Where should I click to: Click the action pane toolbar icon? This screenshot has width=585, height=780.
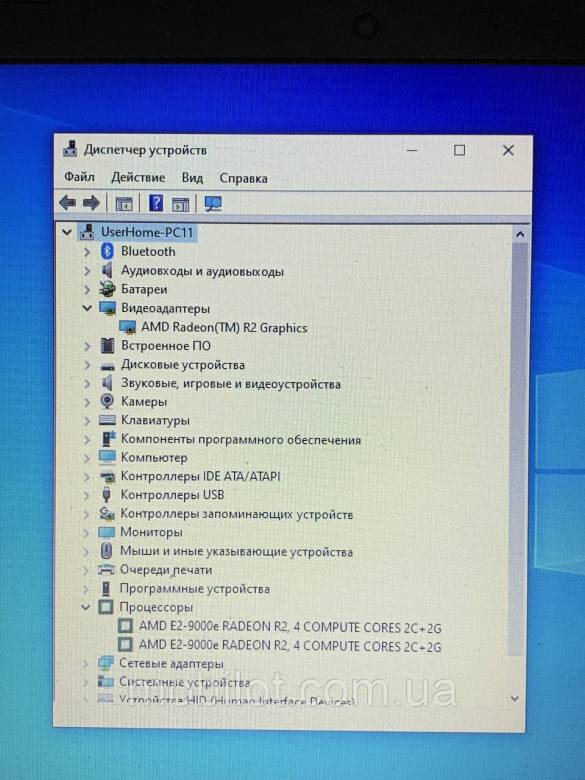(181, 204)
